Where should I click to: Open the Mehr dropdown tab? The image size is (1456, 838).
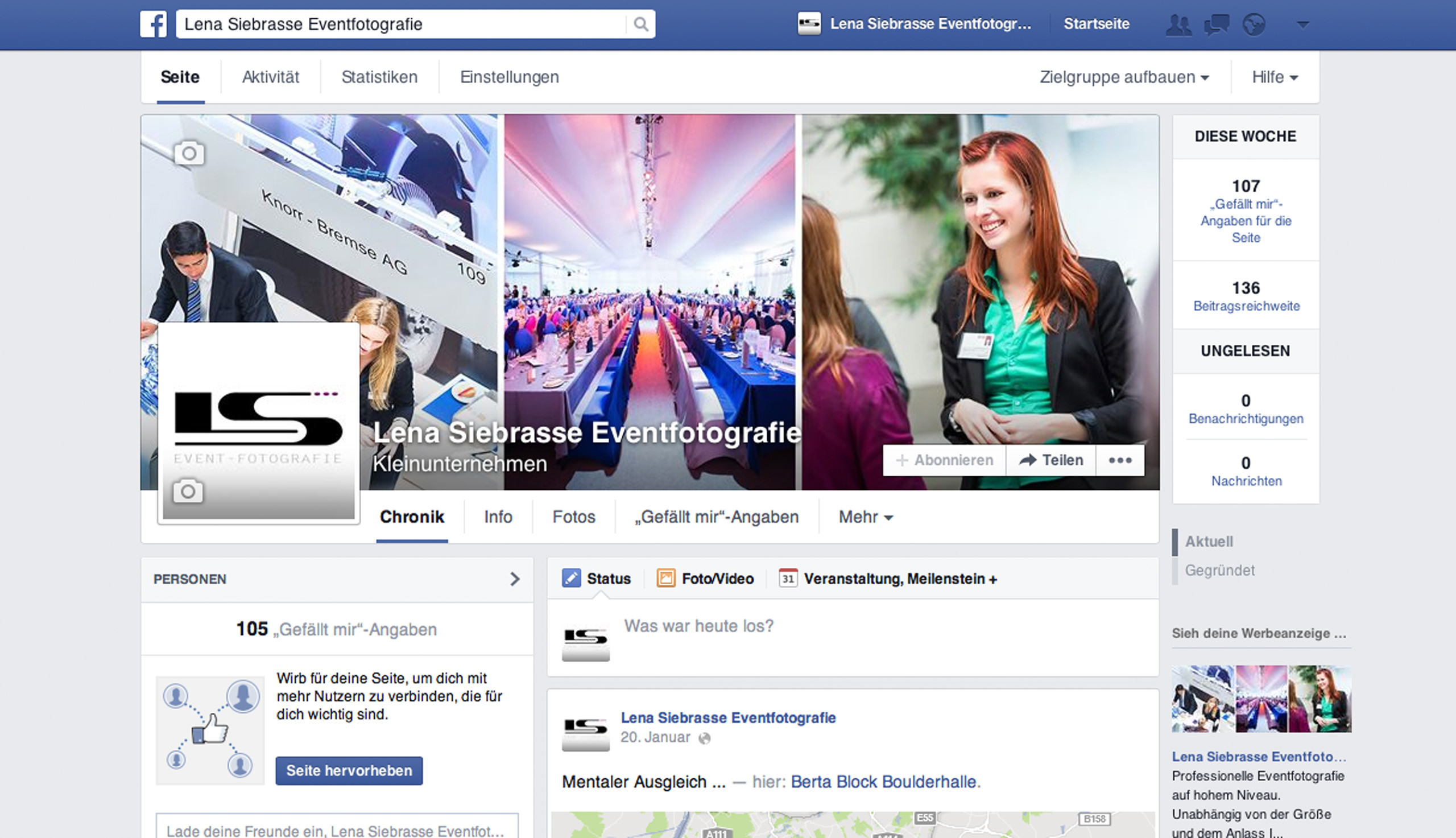point(866,517)
